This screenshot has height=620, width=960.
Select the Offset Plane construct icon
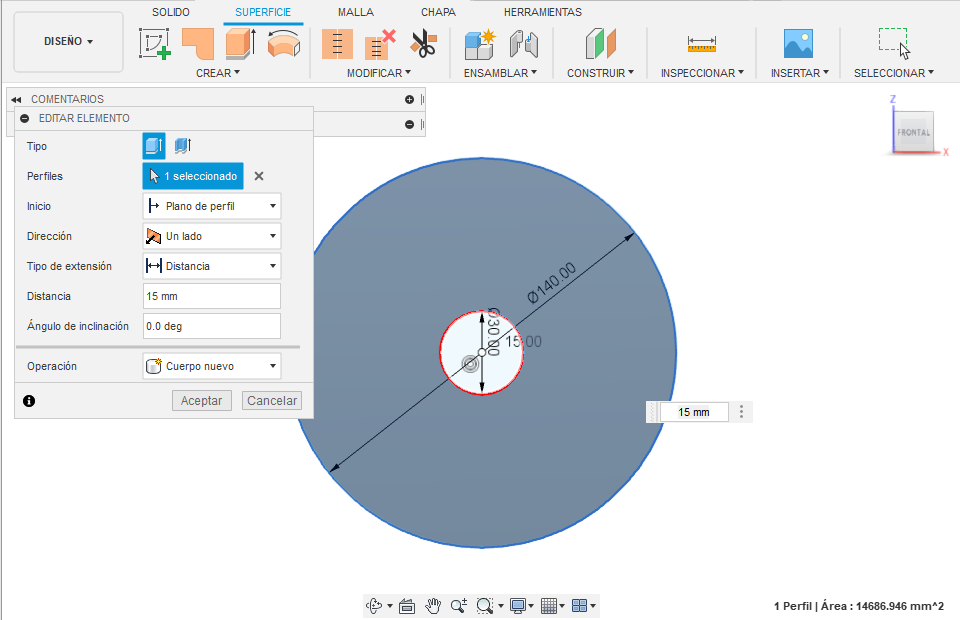click(x=600, y=43)
